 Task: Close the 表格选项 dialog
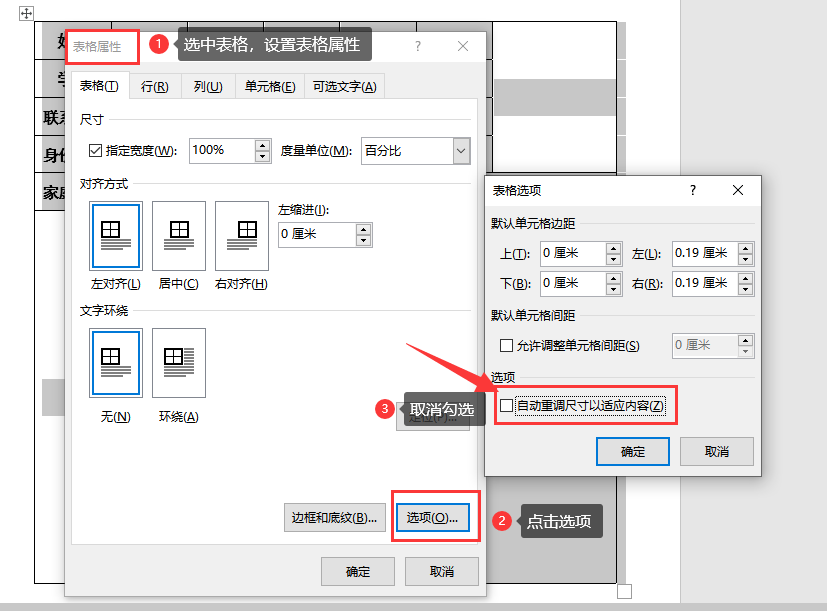[x=738, y=190]
